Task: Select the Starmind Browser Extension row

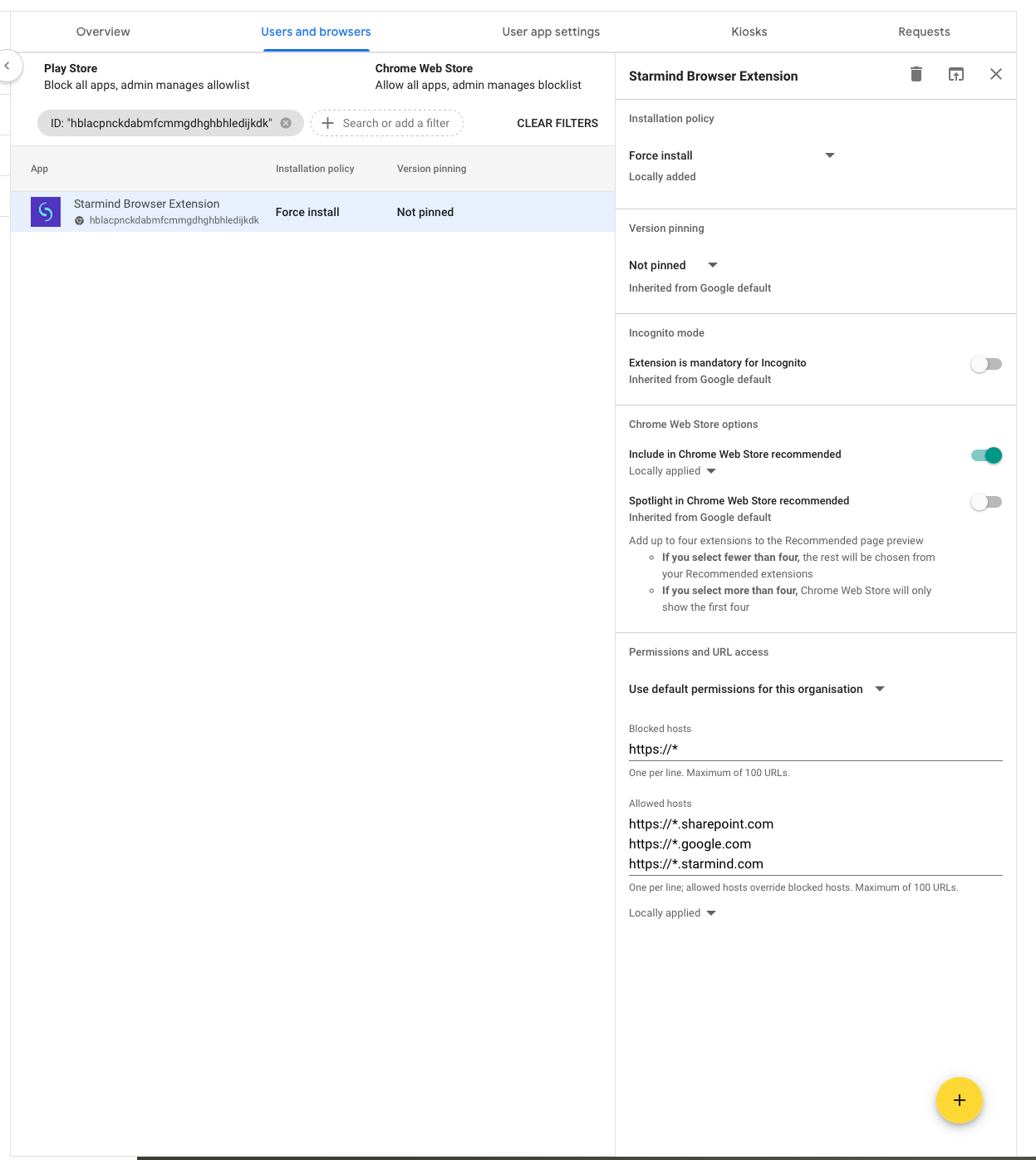Action: pos(312,212)
